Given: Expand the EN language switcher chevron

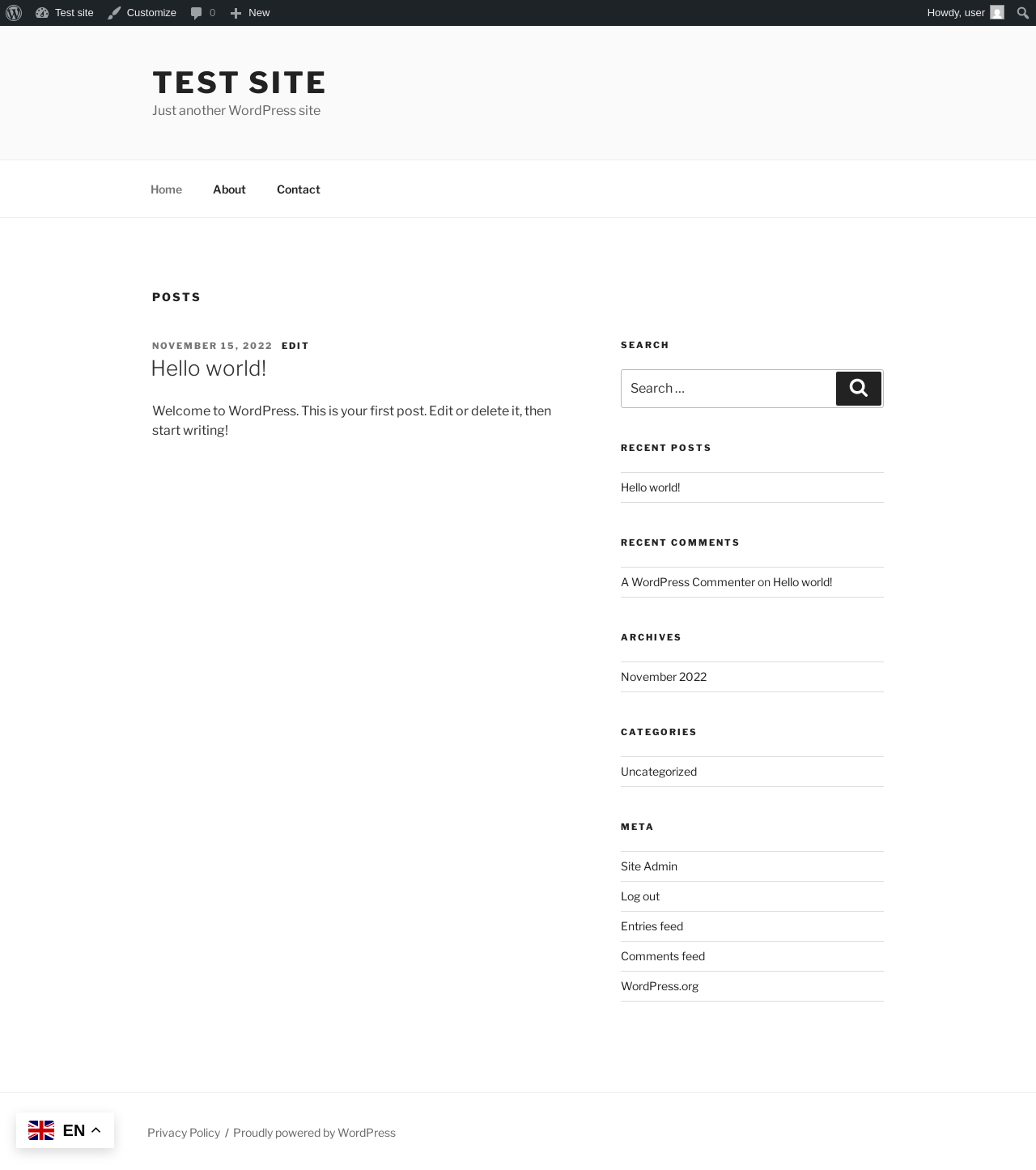Looking at the screenshot, I should click(96, 1130).
